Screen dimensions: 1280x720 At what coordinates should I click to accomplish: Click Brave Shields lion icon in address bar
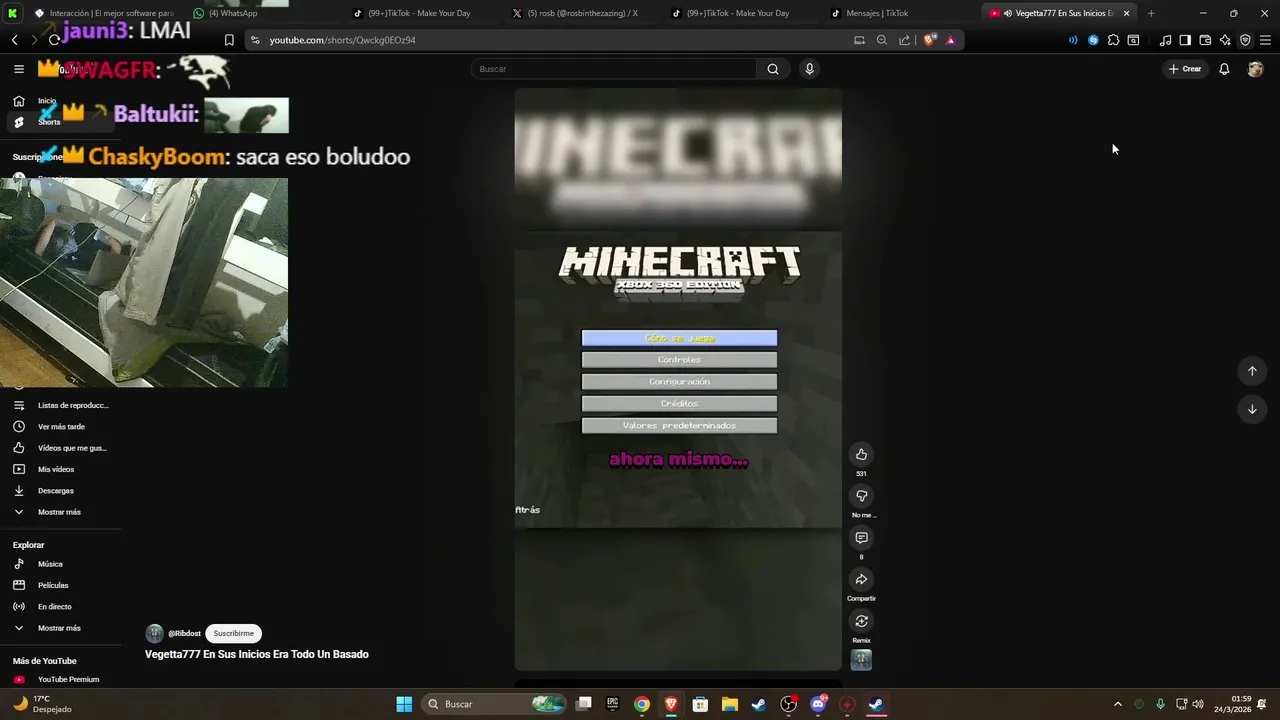click(930, 40)
